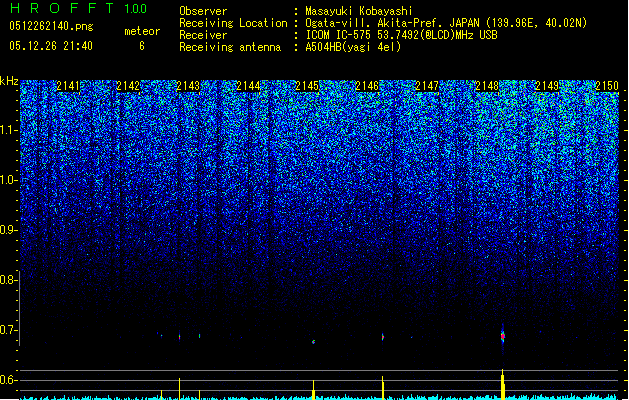Click the kHz axis unit label
629x400 pixels.
click(x=9, y=81)
